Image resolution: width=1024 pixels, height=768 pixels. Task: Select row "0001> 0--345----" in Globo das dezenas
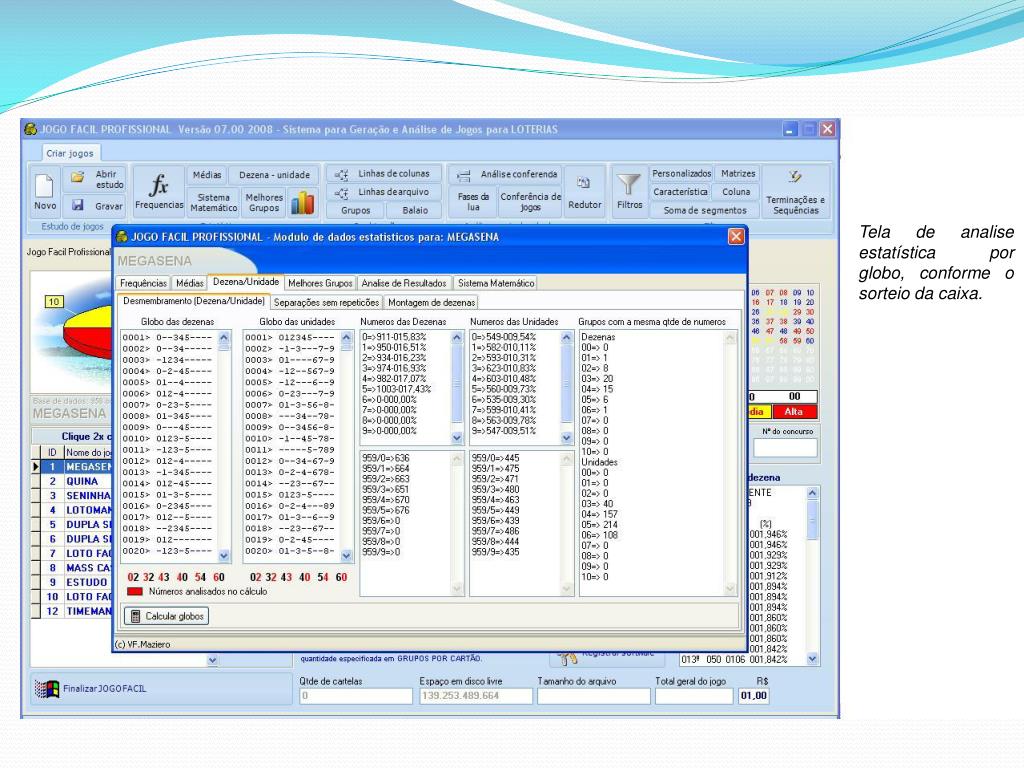point(169,338)
